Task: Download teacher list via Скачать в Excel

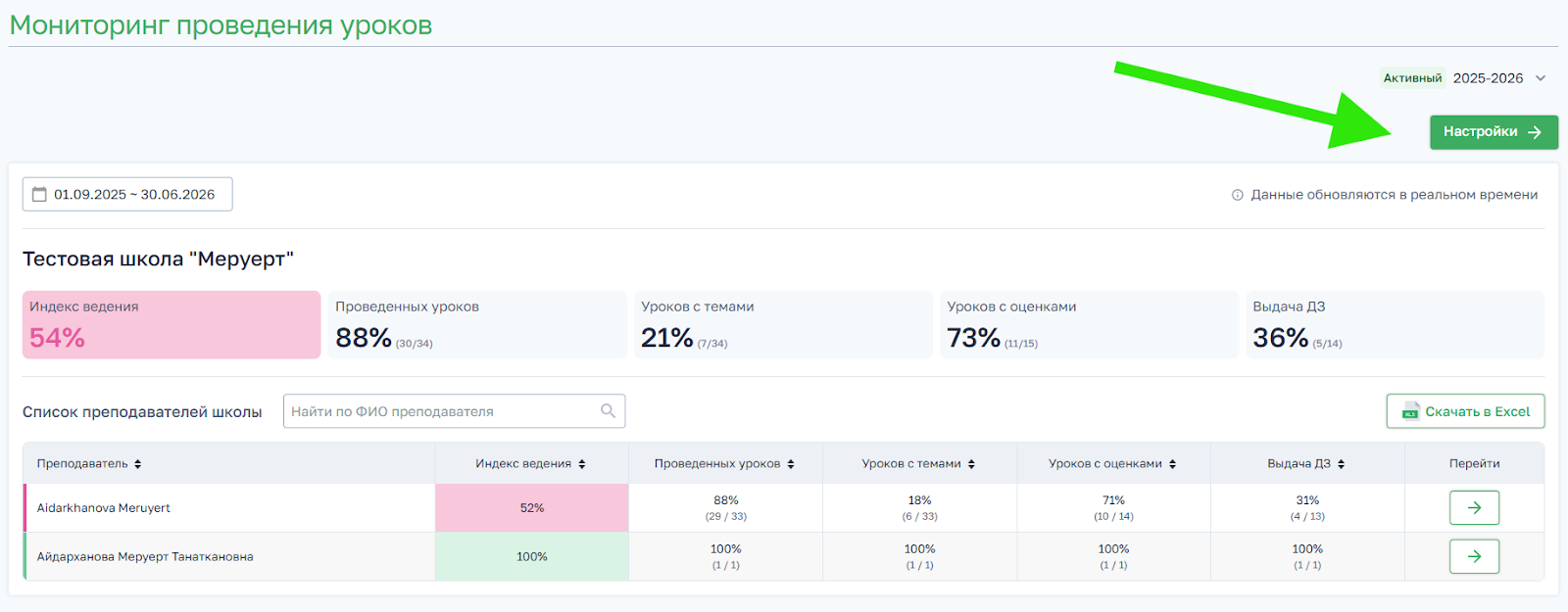Action: point(1465,411)
